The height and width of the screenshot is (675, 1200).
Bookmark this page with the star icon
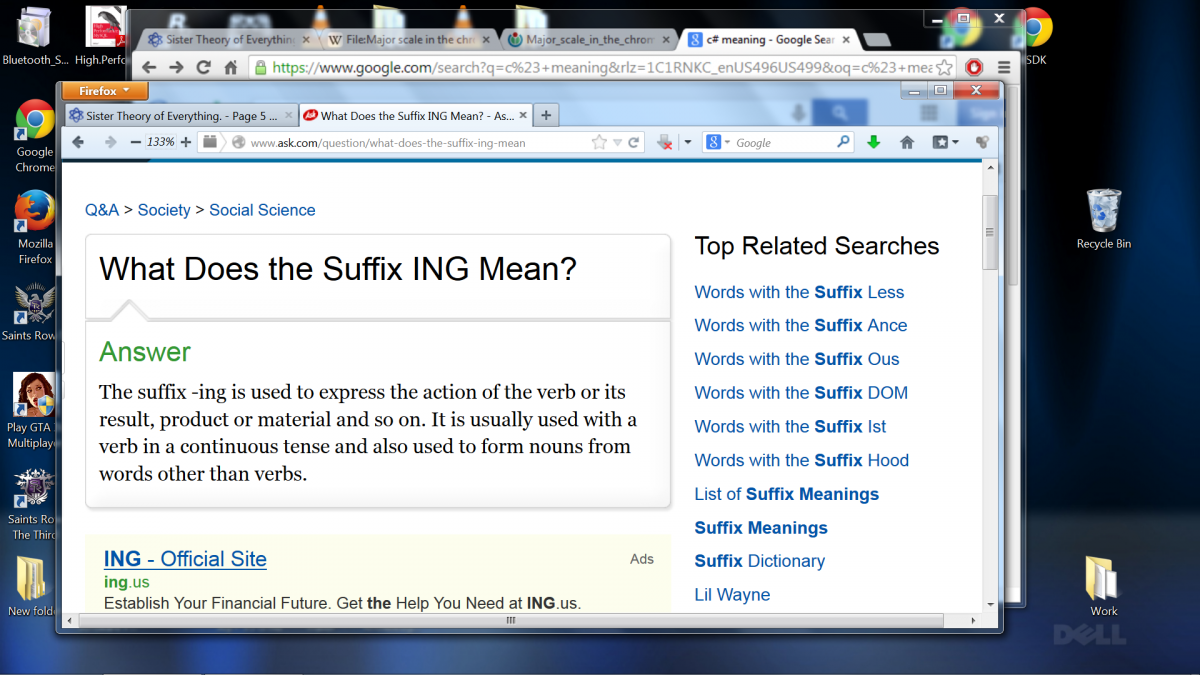click(x=599, y=142)
